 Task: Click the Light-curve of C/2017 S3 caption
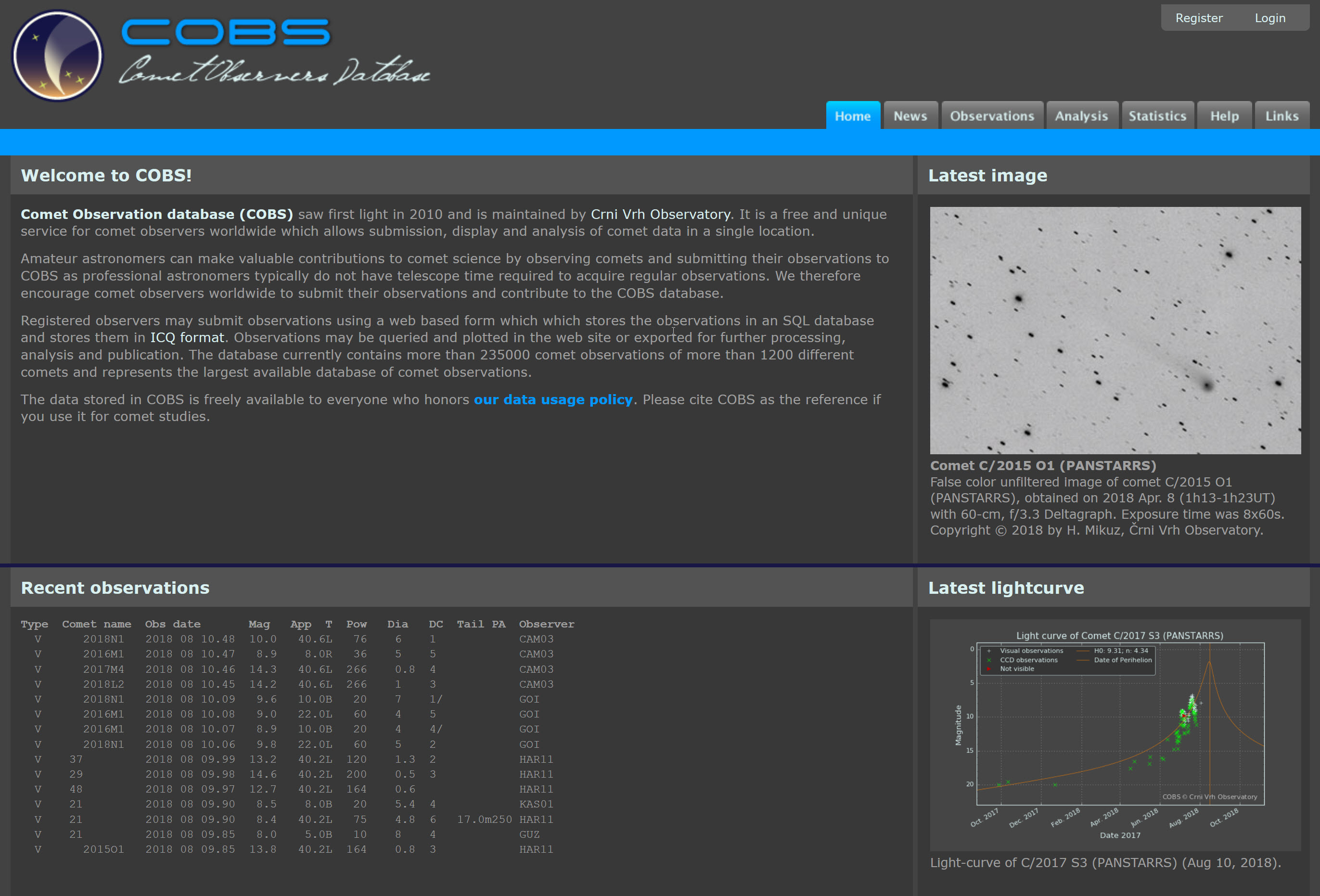click(1105, 862)
